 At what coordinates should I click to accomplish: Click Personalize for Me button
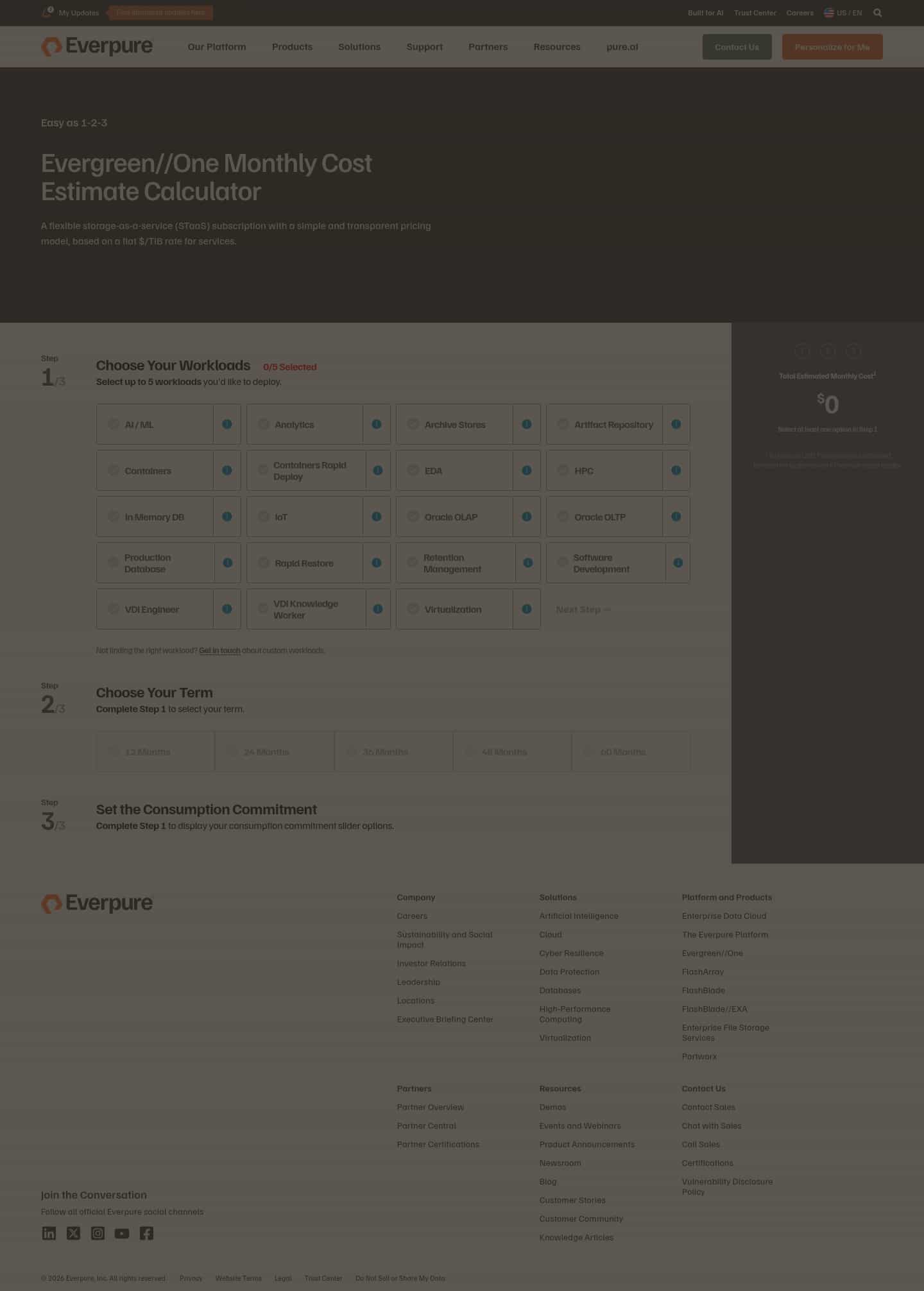[832, 47]
